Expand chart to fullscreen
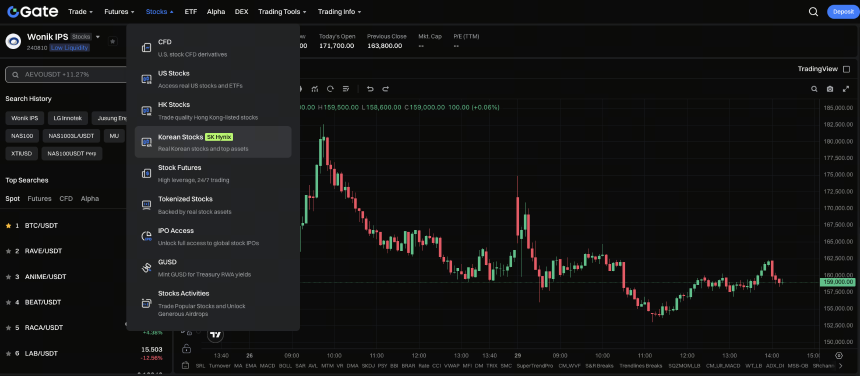Viewport: 860px width, 376px height. (846, 89)
